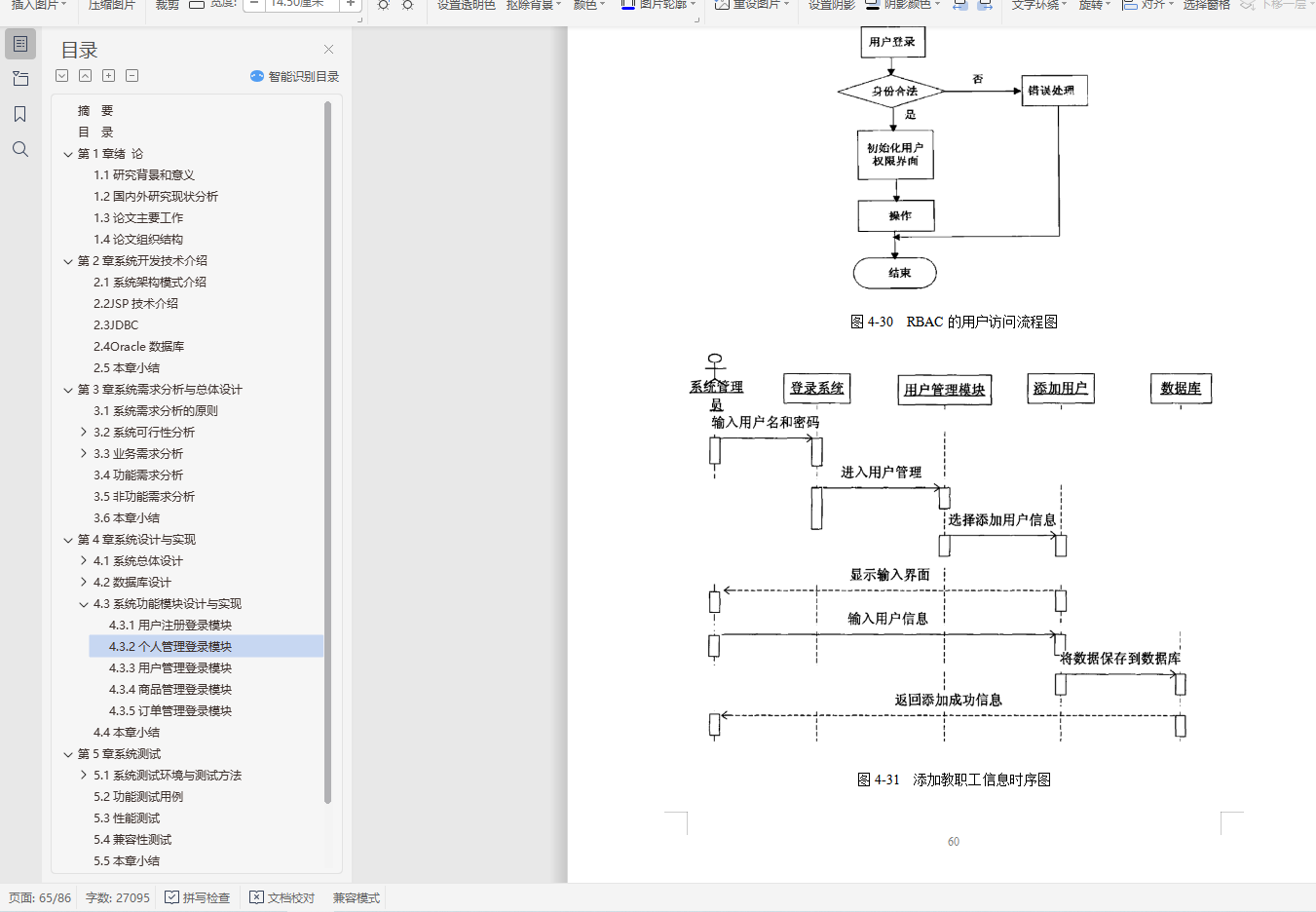Open the 2.4Oracle 数据库 outline entry
The width and height of the screenshot is (1316, 912).
(x=139, y=347)
